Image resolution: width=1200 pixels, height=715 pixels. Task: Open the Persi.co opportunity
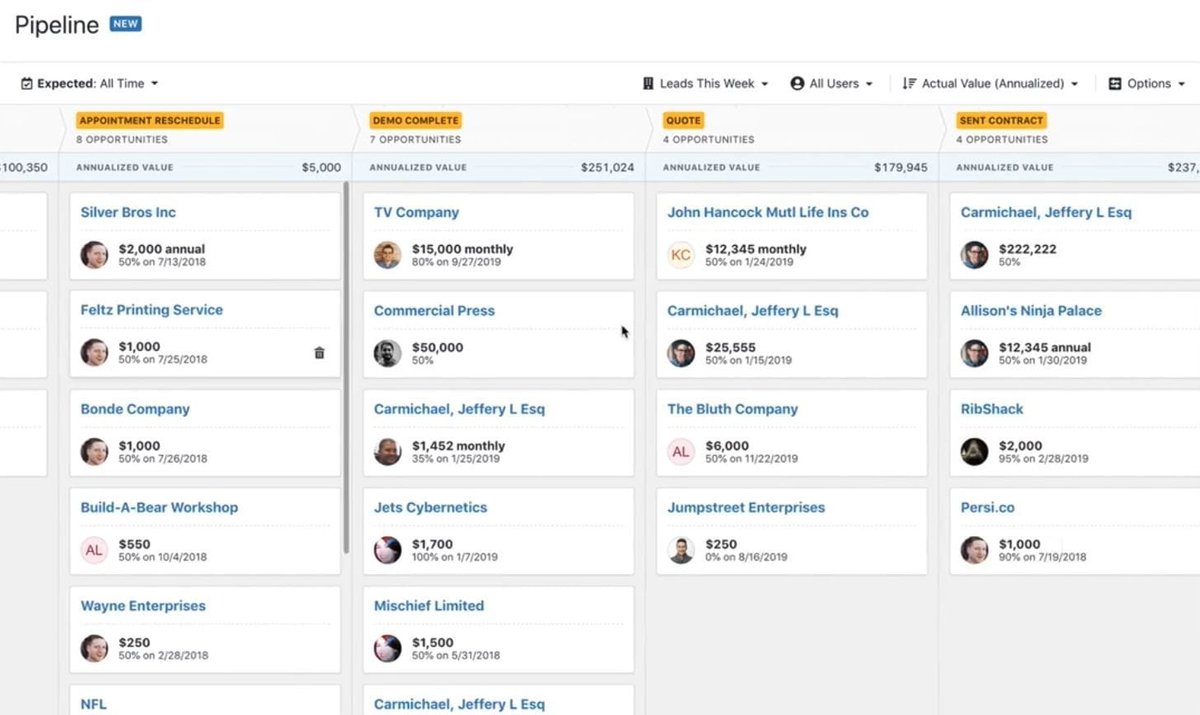(987, 507)
